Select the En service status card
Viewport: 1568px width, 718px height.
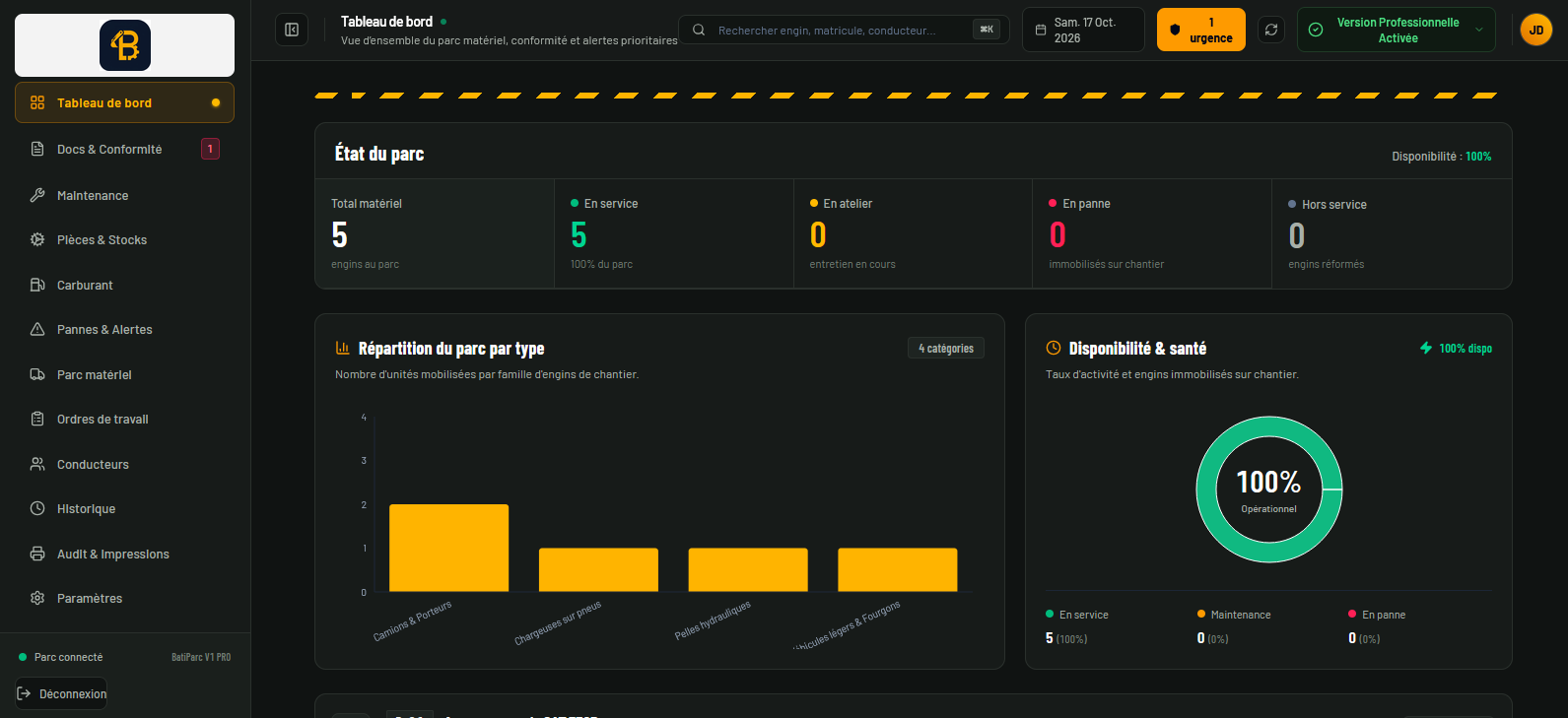[x=674, y=233]
